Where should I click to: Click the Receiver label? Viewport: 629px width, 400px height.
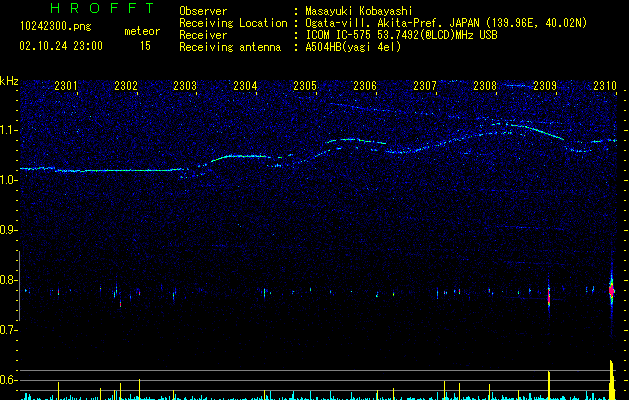203,35
